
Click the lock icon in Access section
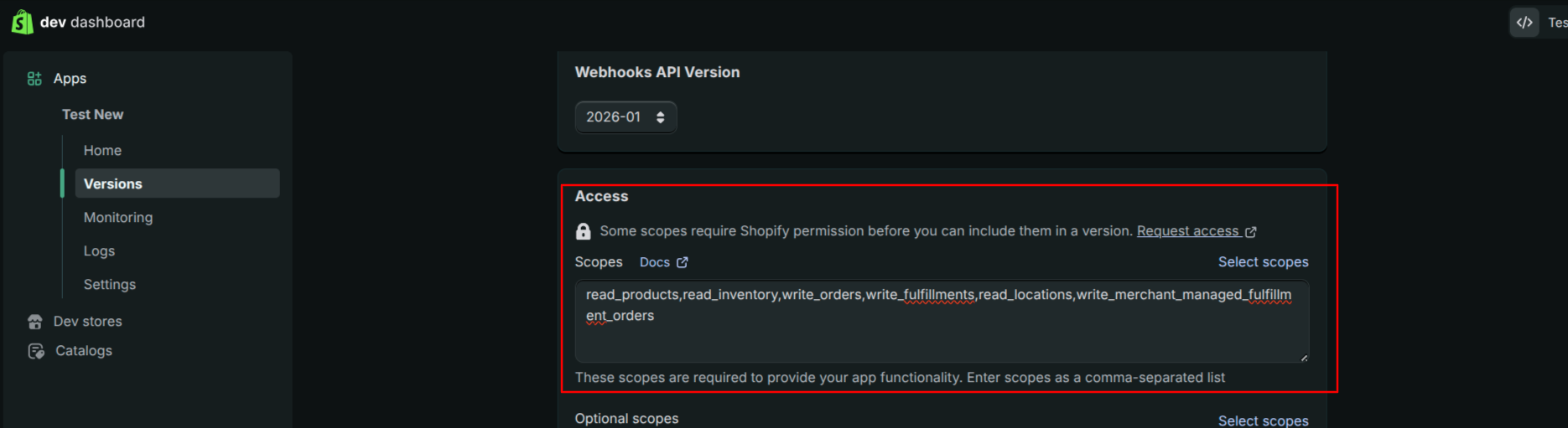584,231
